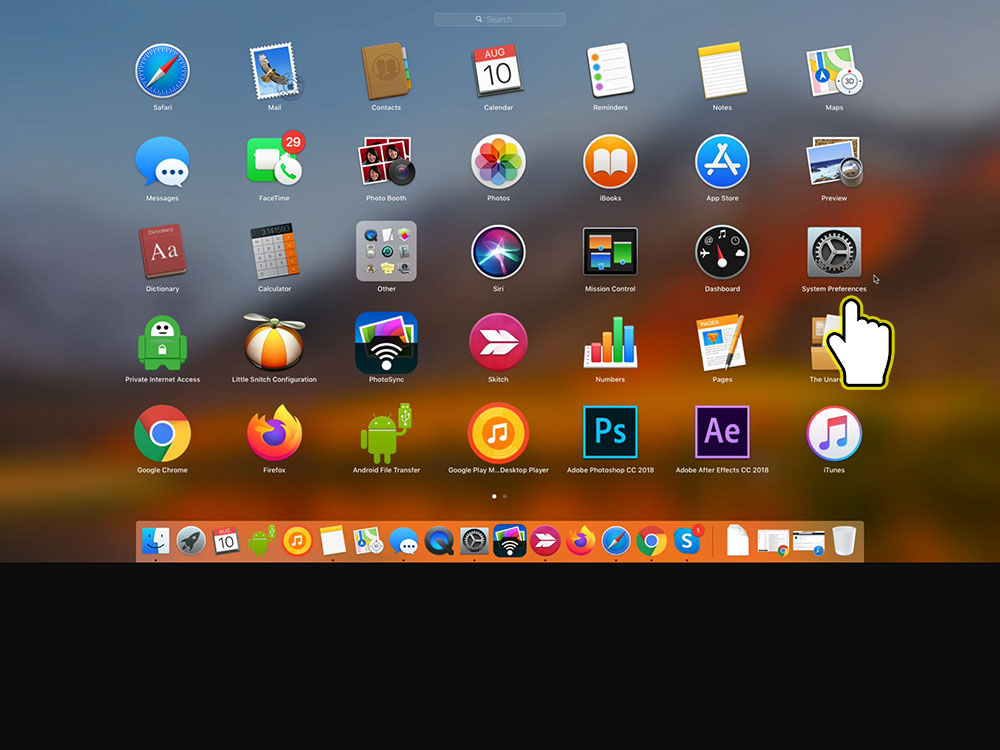Open Adobe Photoshop CC 2018
This screenshot has width=1000, height=750.
[x=610, y=432]
